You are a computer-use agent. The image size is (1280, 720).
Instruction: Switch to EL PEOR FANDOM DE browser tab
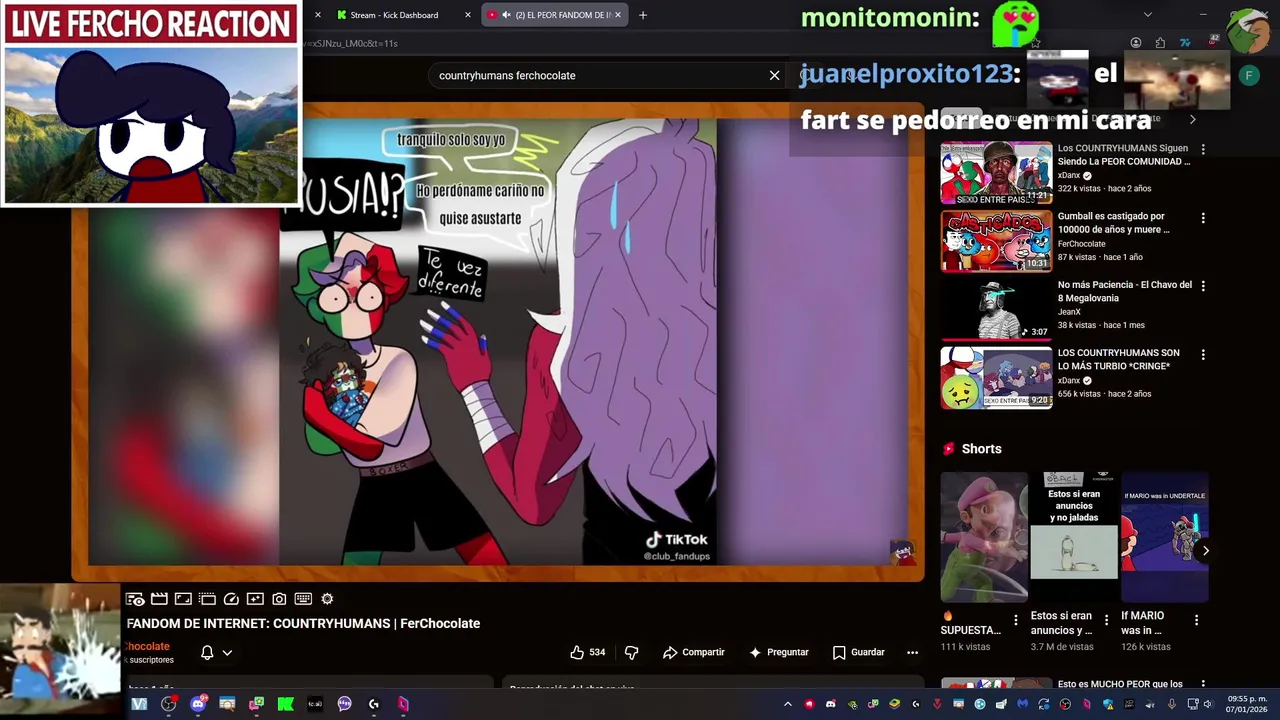[x=555, y=15]
